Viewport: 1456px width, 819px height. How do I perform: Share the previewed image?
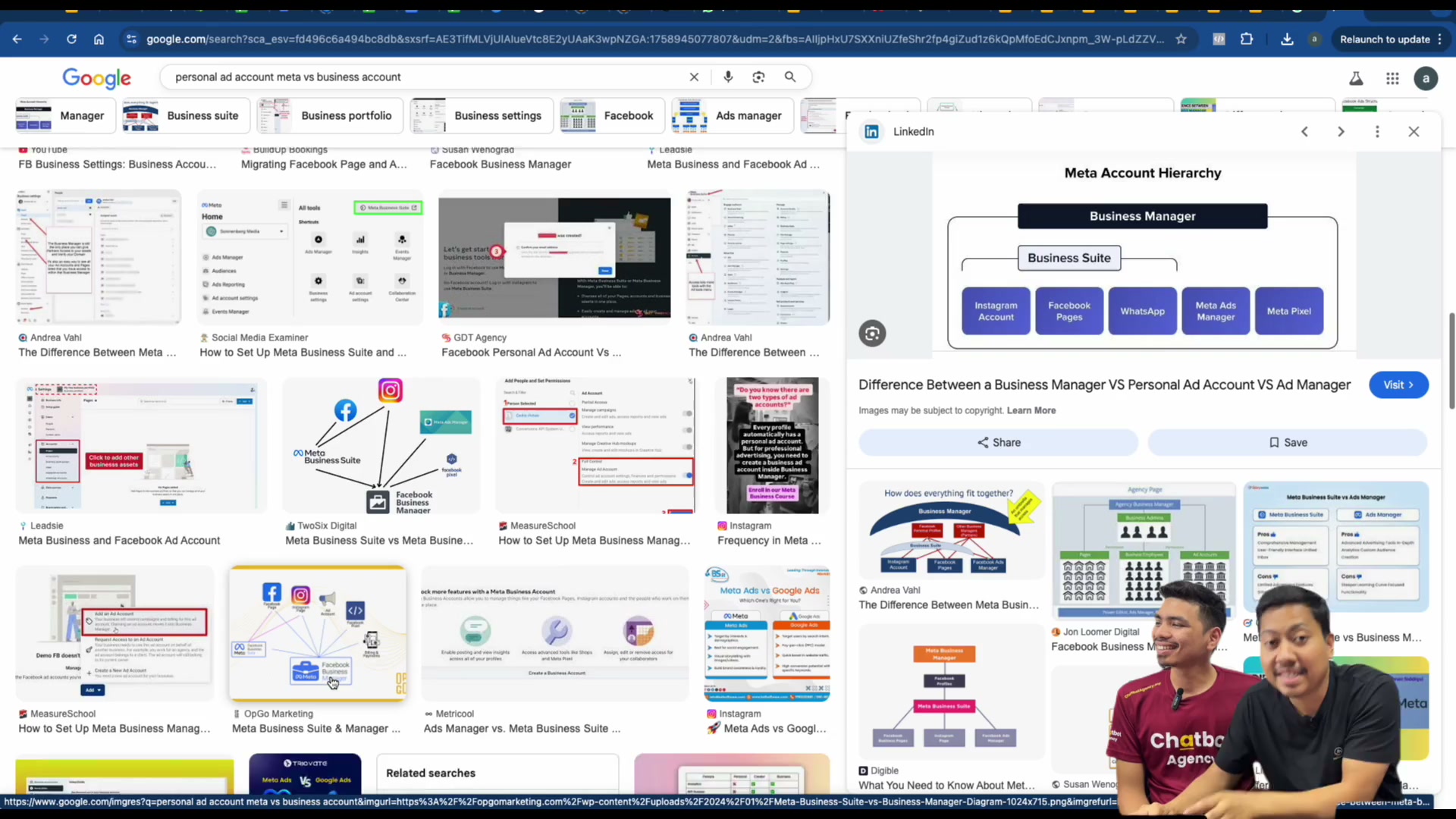click(998, 442)
